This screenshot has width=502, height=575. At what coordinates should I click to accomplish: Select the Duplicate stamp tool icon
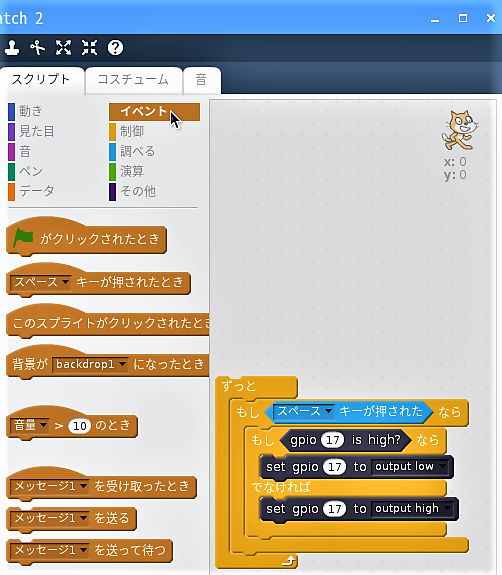point(12,48)
